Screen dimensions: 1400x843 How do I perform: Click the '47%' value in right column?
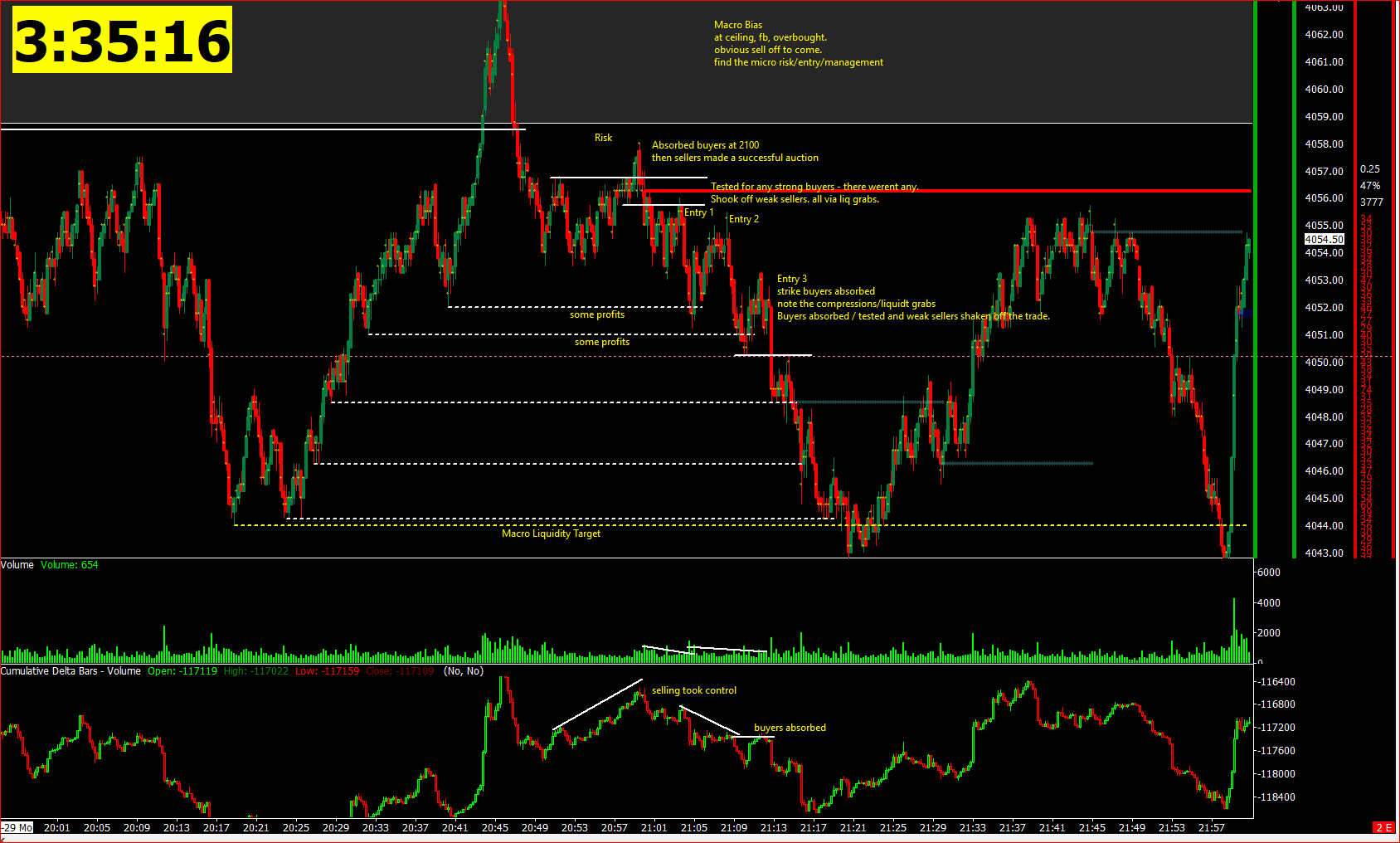pyautogui.click(x=1370, y=186)
